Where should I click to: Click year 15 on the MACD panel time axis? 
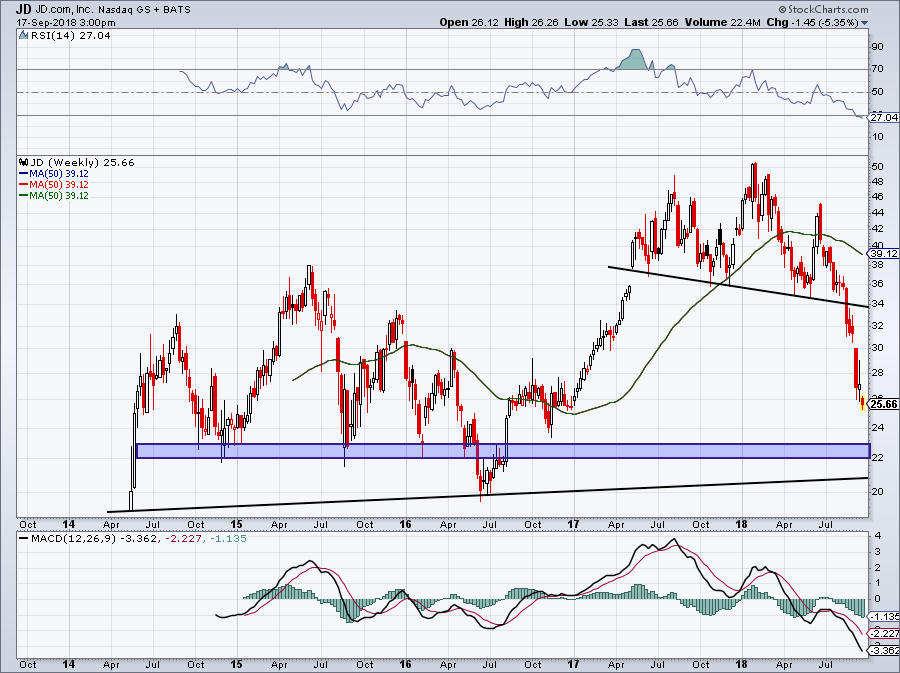(x=236, y=664)
